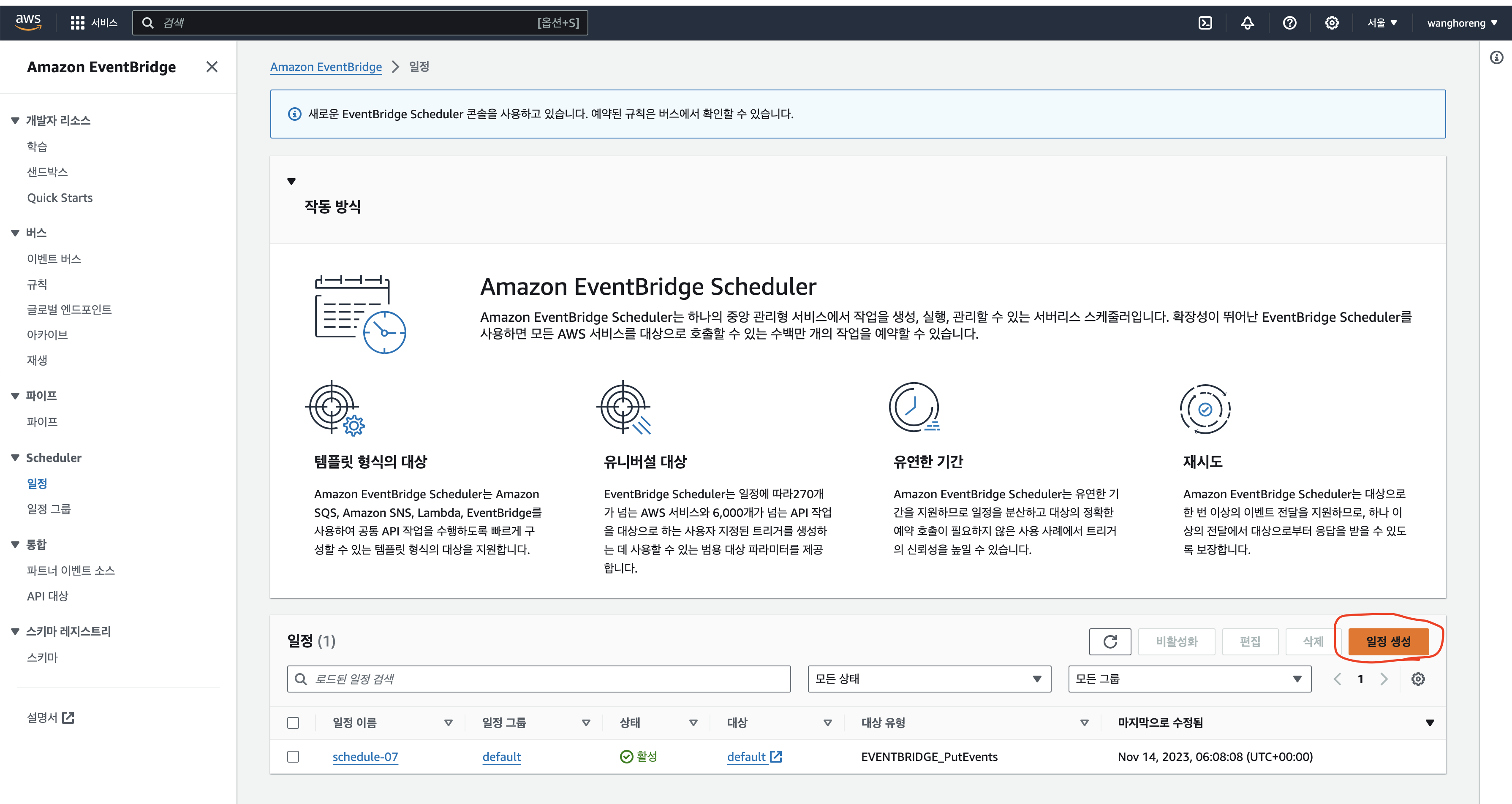Click the 비활성화 disable button
The image size is (1512, 804).
tap(1176, 641)
